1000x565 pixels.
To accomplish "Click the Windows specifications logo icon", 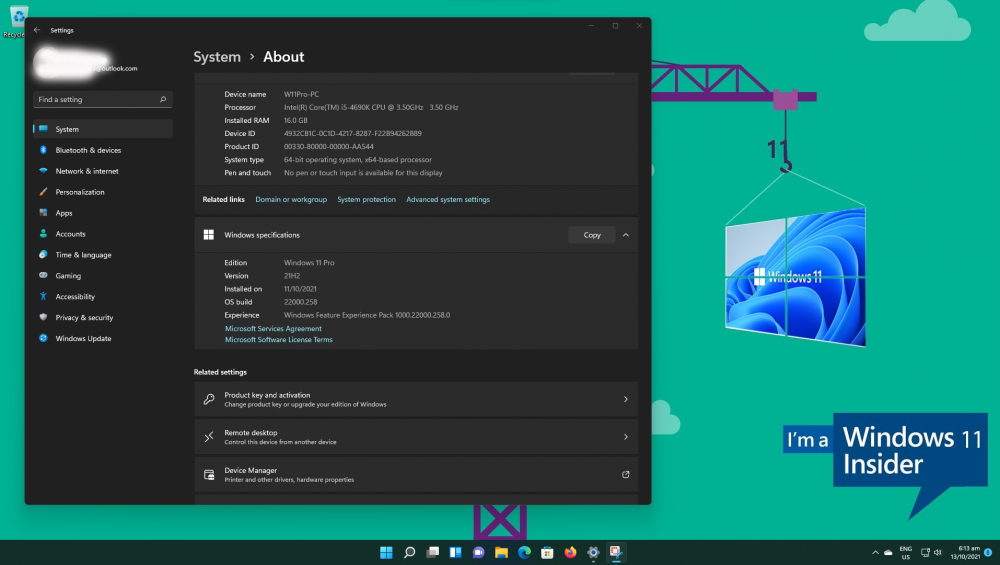I will [209, 235].
